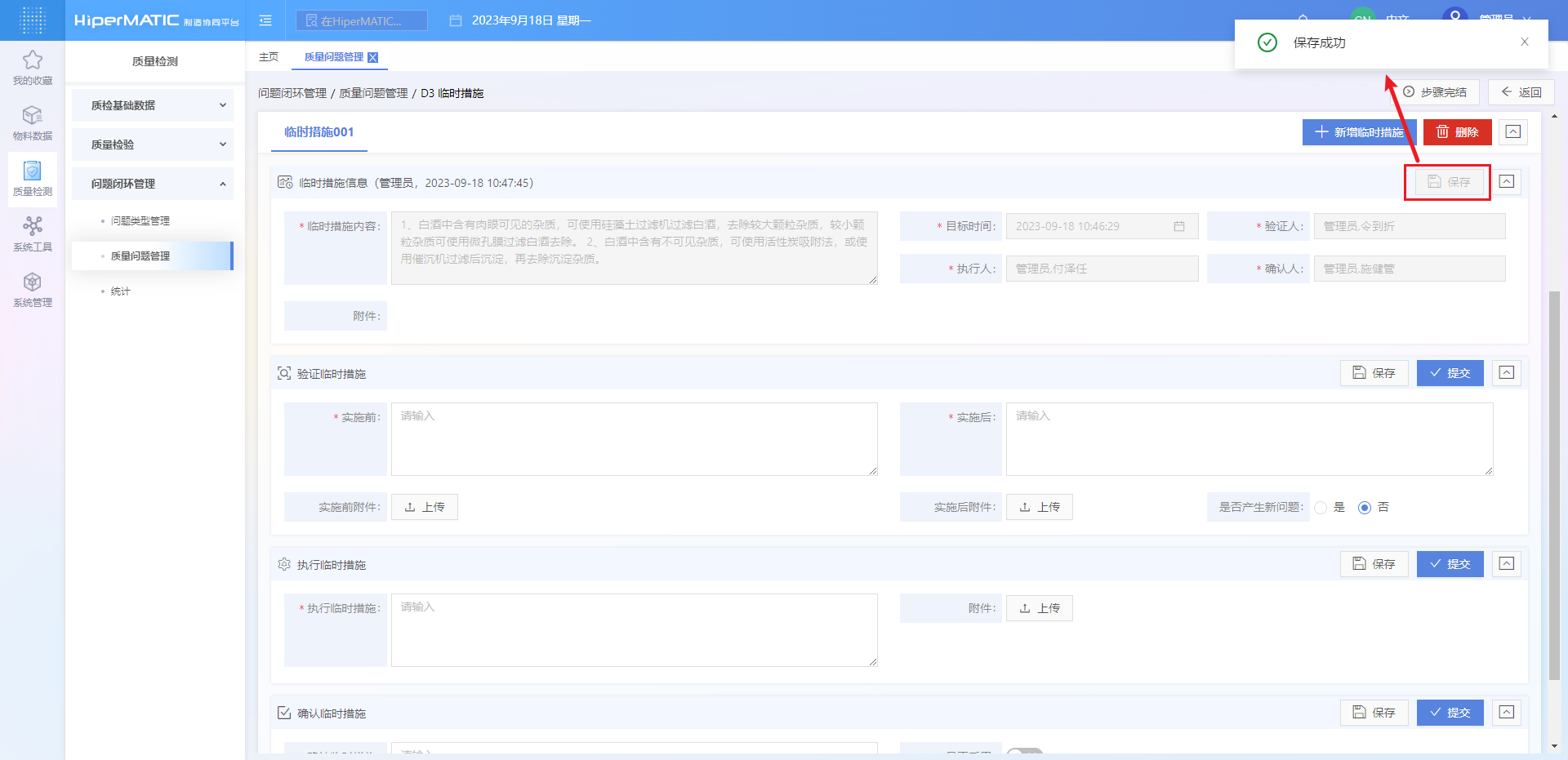Select 否 for 是否产生新问题

tap(1365, 508)
